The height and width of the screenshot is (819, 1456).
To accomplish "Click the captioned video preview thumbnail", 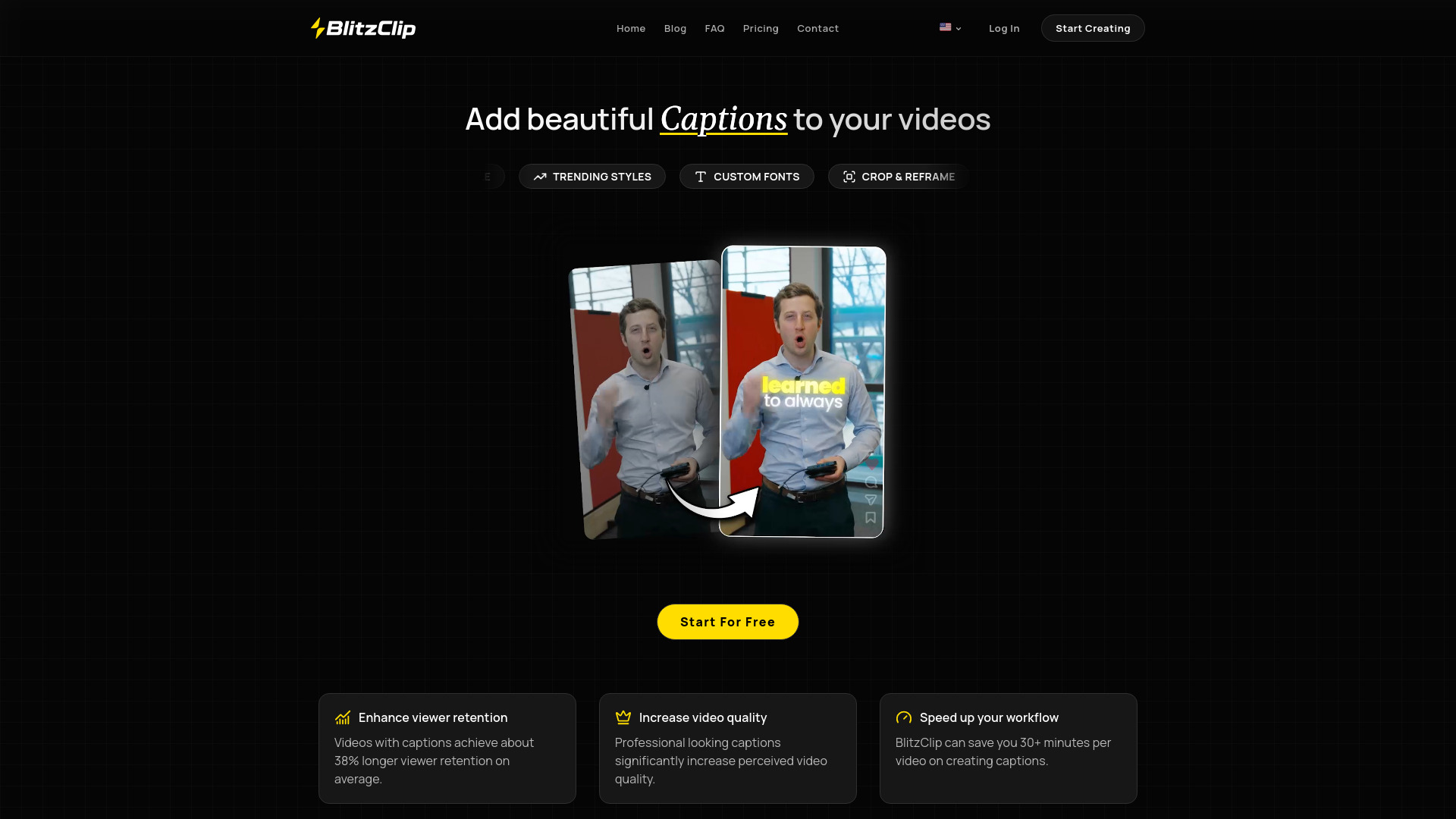I will point(802,391).
